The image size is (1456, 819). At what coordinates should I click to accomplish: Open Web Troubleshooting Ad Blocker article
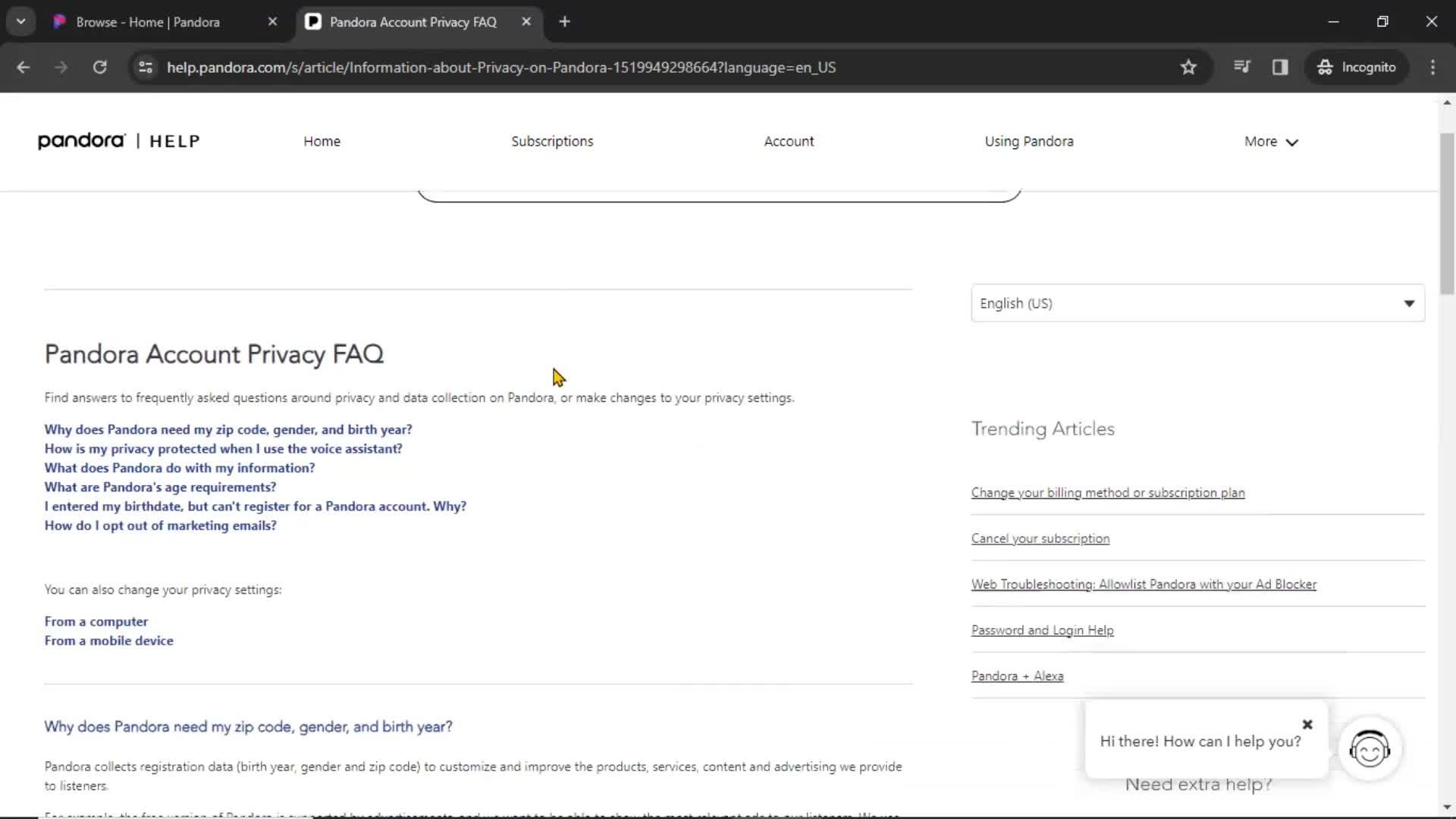pos(1144,585)
